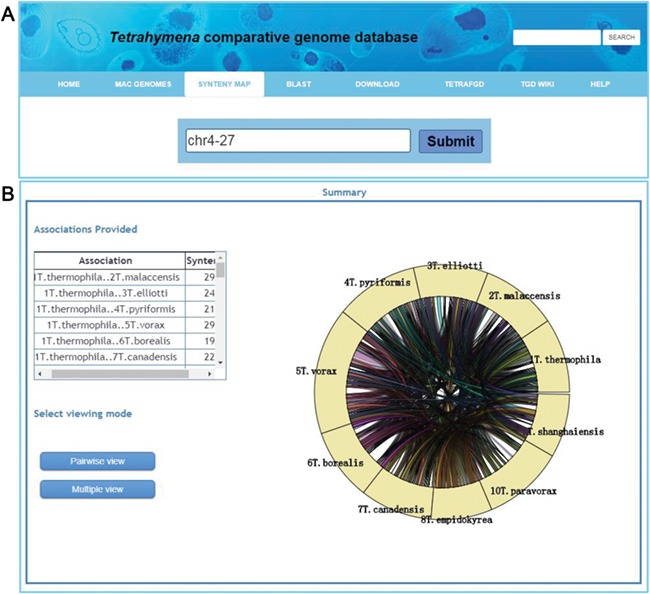Click the header search text field
This screenshot has width=650, height=594.
point(556,37)
